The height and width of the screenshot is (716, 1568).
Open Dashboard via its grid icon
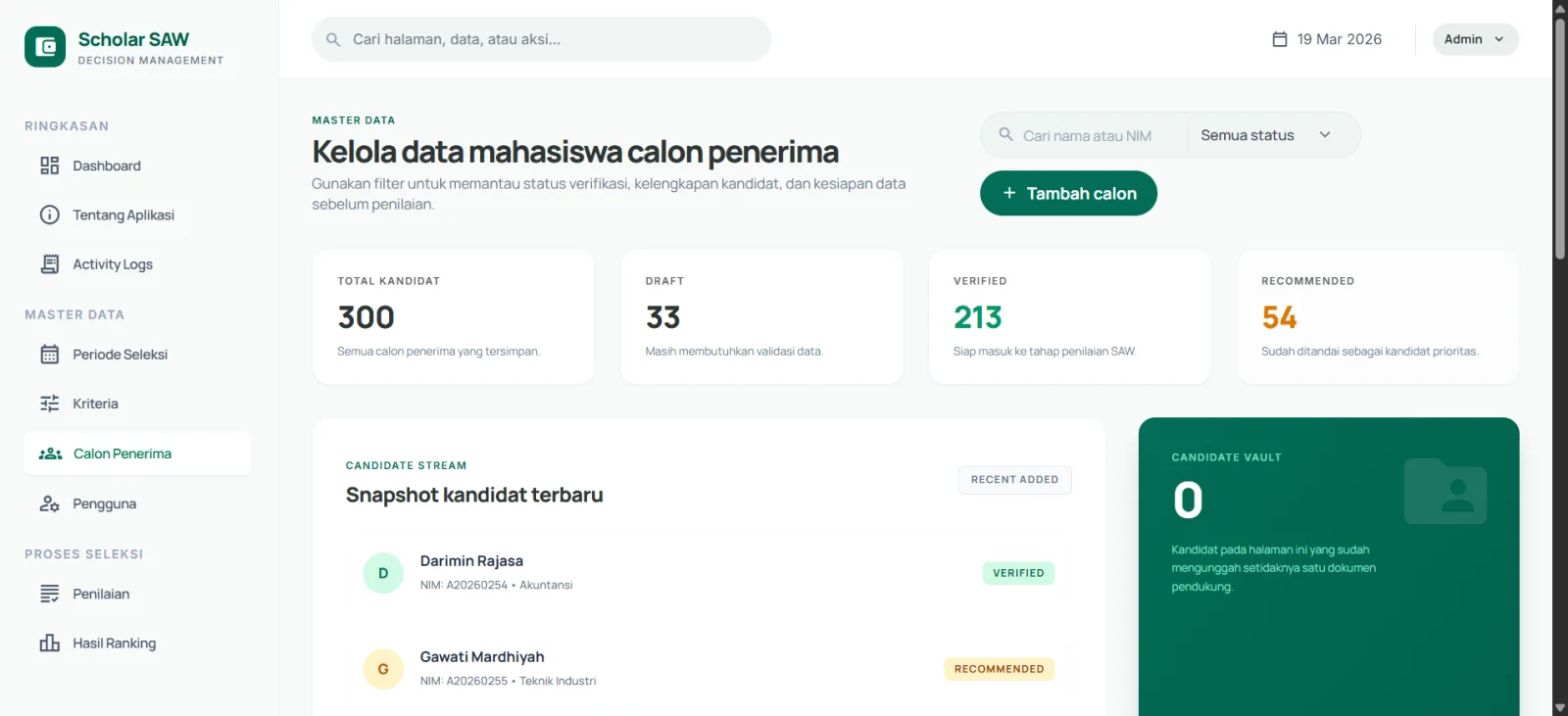(49, 166)
